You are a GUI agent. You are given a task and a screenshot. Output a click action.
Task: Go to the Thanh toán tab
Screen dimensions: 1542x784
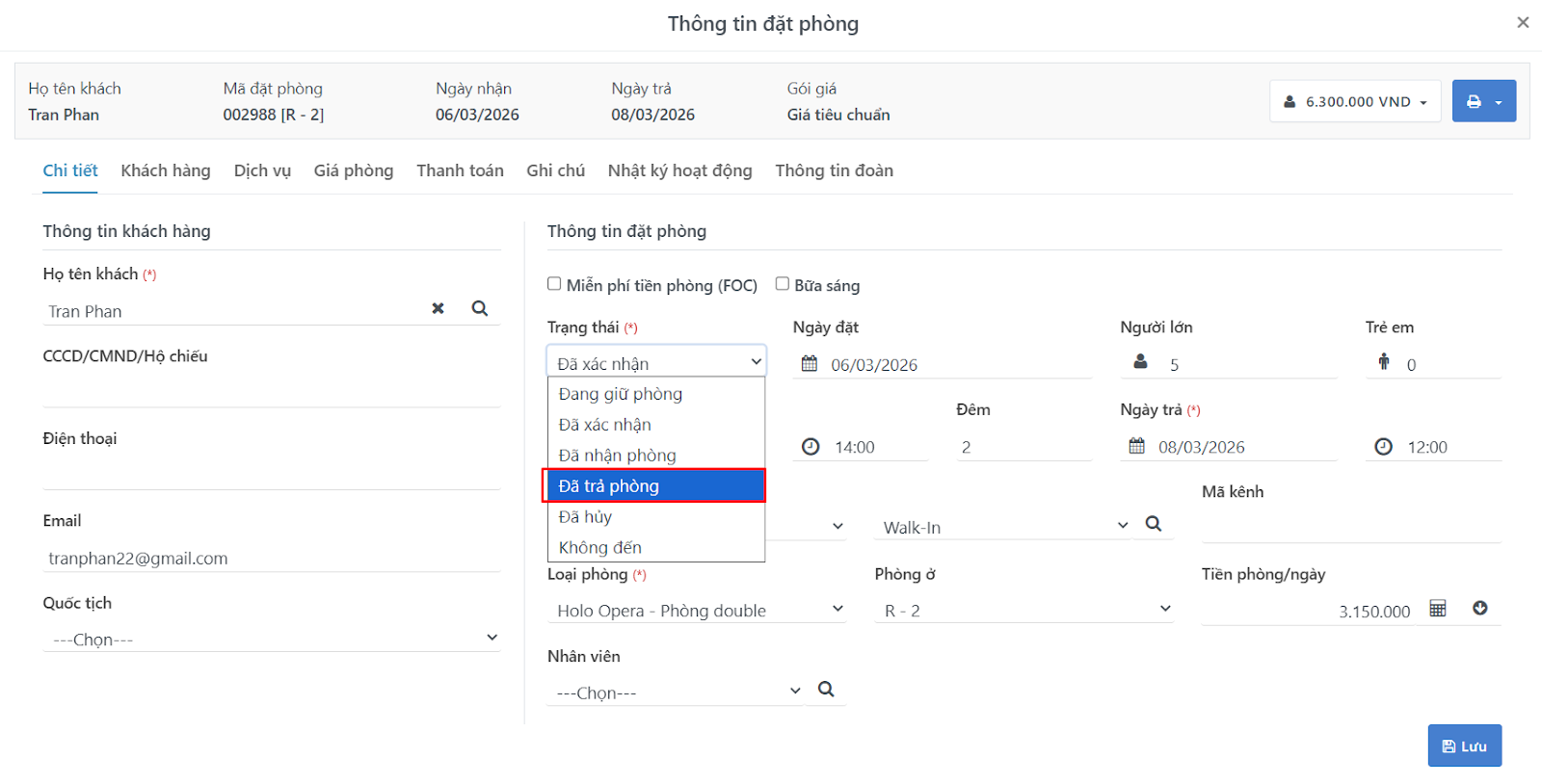click(460, 170)
